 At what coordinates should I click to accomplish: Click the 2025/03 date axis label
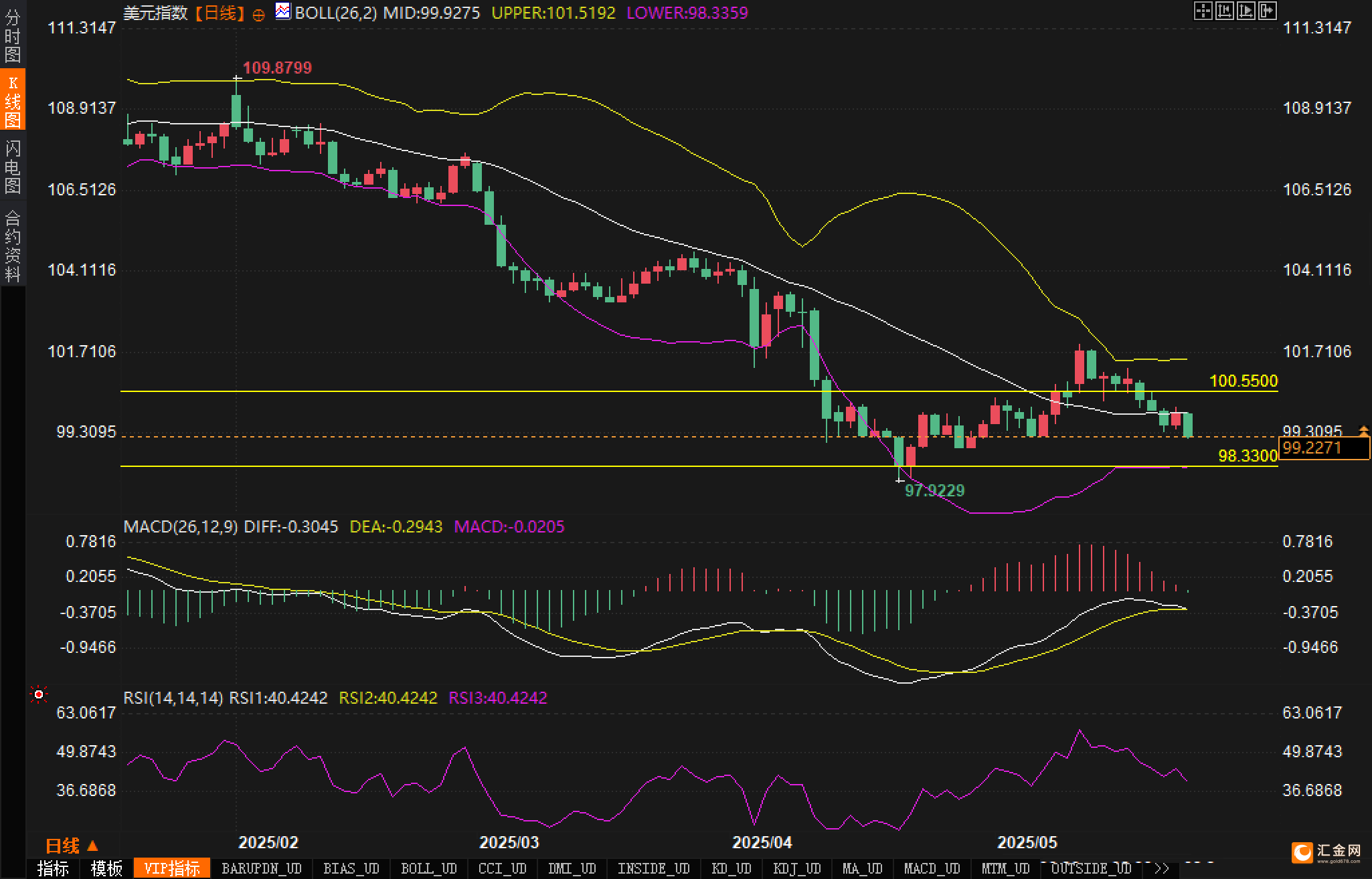pyautogui.click(x=509, y=842)
